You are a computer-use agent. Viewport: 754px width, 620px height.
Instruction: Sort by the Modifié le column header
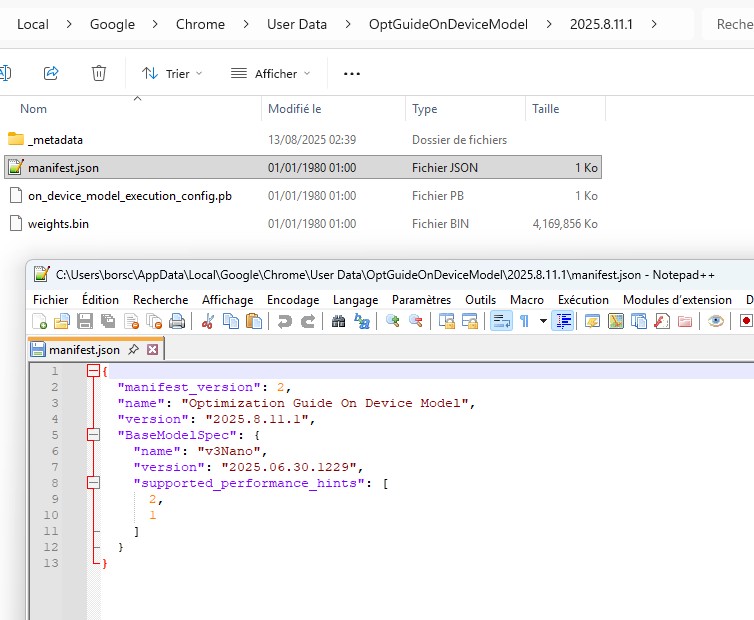tap(334, 109)
